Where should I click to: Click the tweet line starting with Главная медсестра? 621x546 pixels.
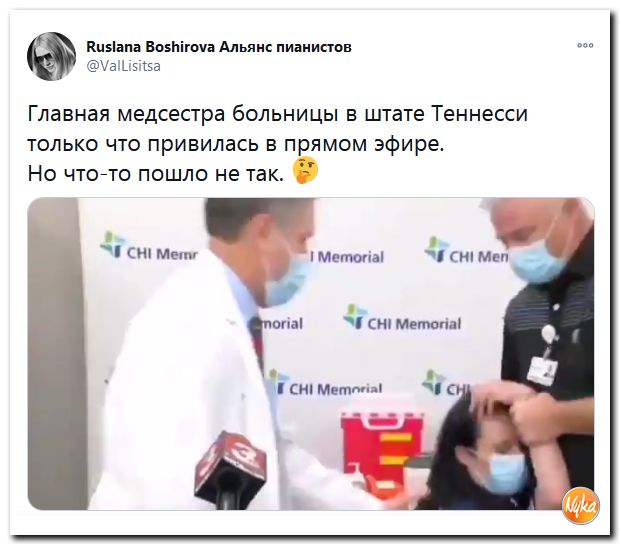coord(278,114)
